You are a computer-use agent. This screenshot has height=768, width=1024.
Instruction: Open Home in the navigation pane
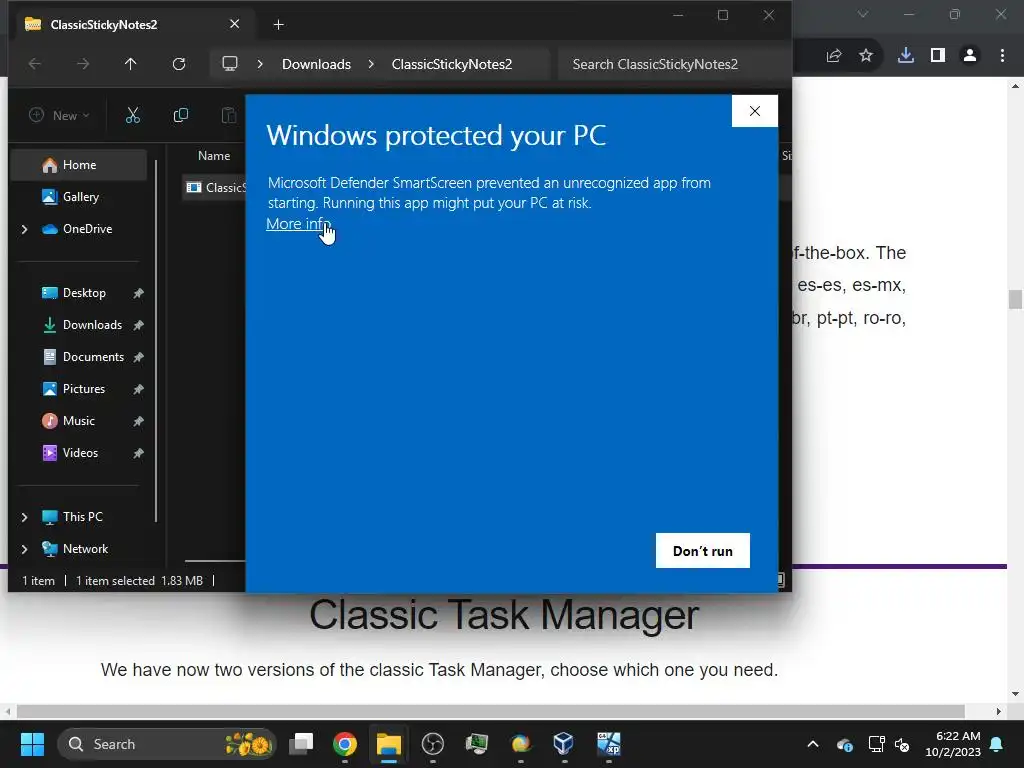click(x=78, y=165)
